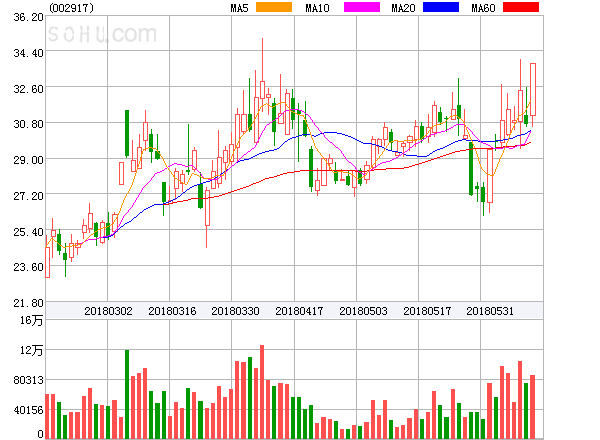Click the 20180531 date label
The height and width of the screenshot is (440, 600).
coord(490,311)
